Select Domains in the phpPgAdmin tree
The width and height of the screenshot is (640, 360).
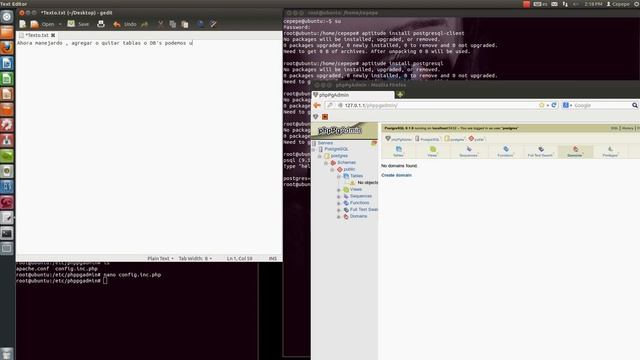tap(358, 216)
